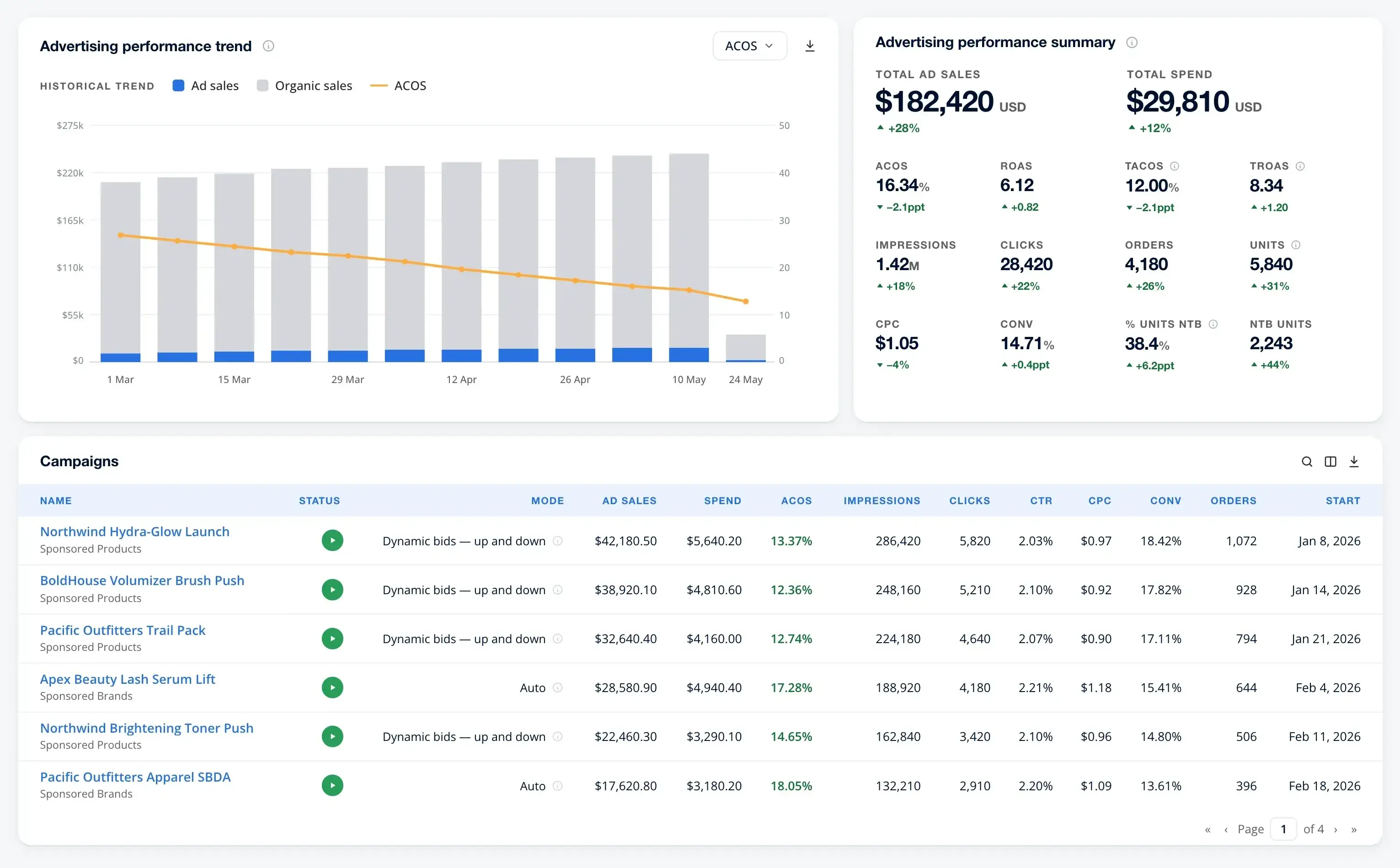Show info tooltip for UNITS metric
1400x868 pixels.
1295,245
